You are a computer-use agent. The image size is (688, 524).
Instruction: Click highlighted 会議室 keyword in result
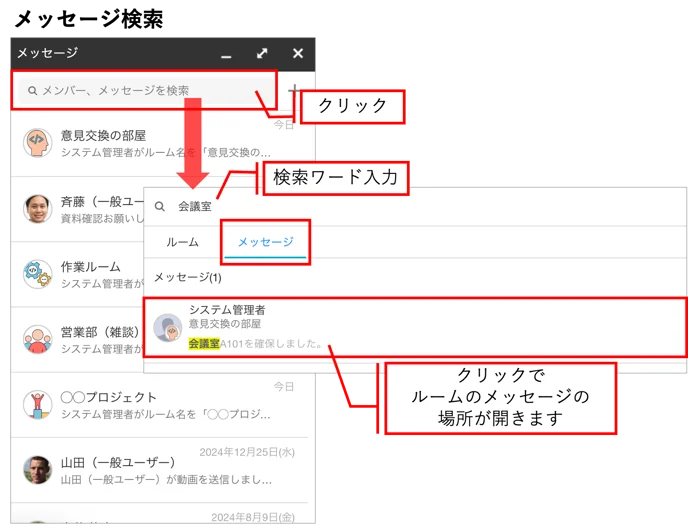click(x=204, y=344)
